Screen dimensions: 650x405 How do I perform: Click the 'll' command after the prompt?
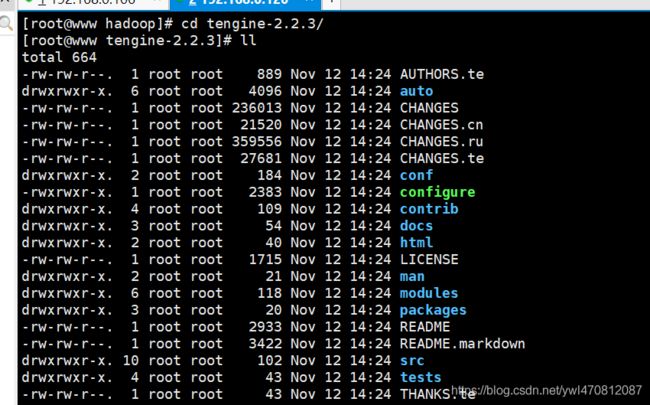248,41
